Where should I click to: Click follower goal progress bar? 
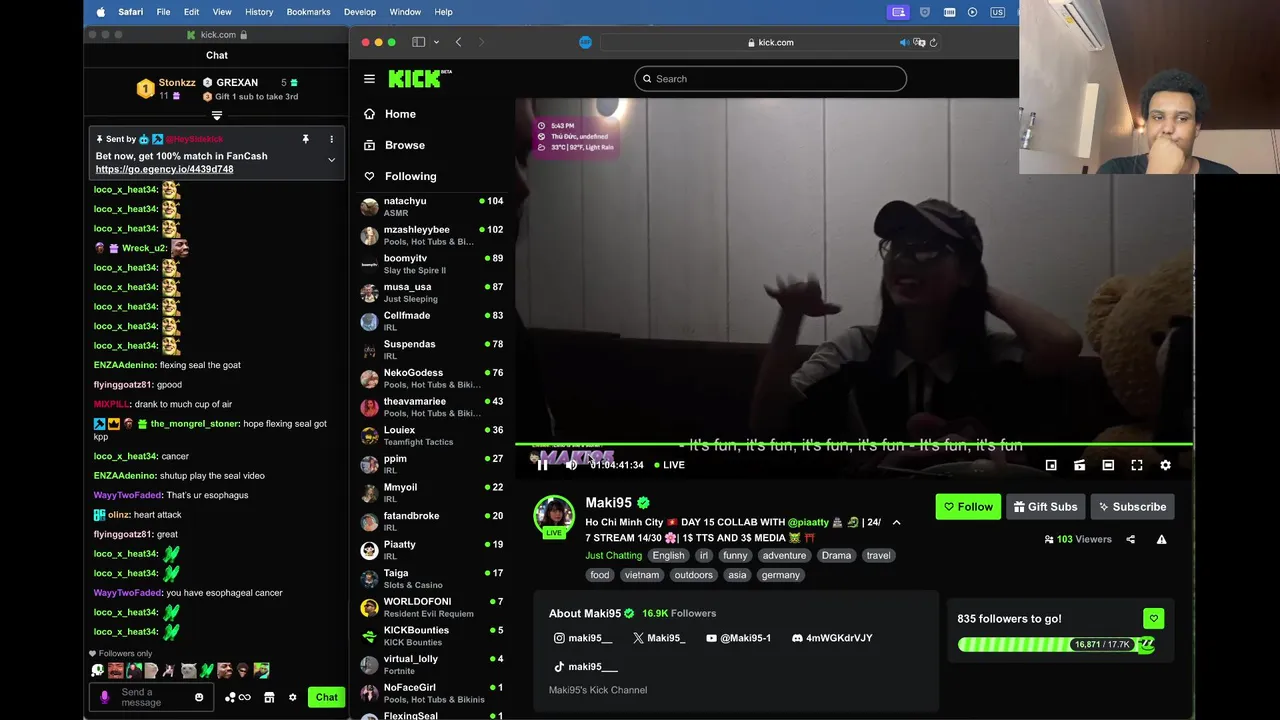pos(1056,645)
